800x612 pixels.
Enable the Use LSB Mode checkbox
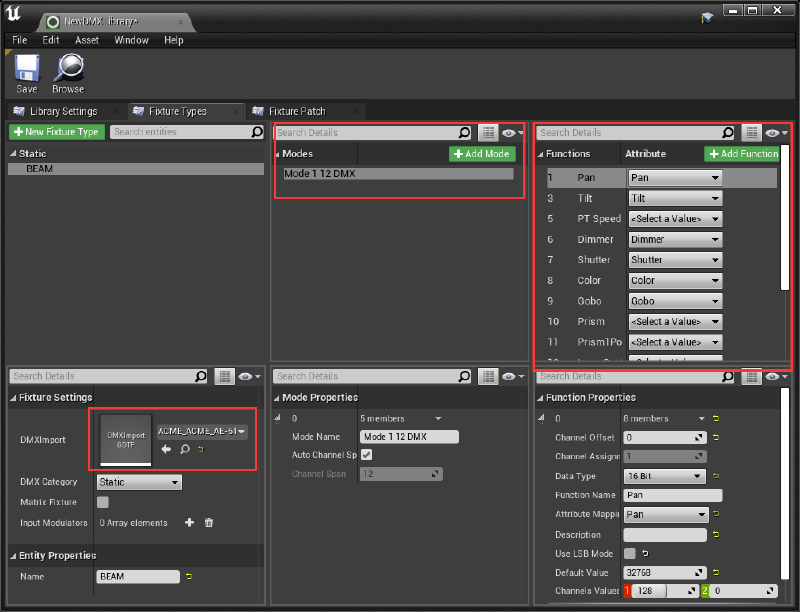(x=630, y=553)
